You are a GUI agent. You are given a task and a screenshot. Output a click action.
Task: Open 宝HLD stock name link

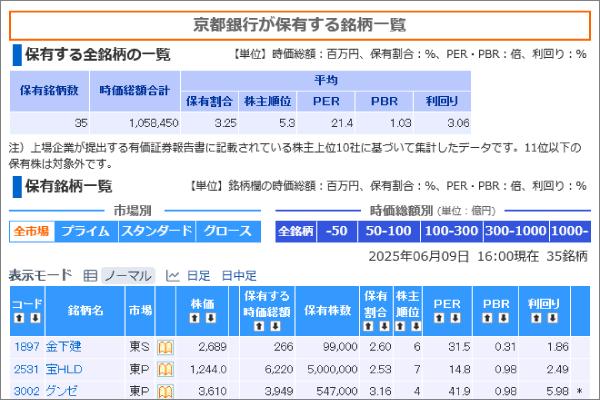click(64, 369)
